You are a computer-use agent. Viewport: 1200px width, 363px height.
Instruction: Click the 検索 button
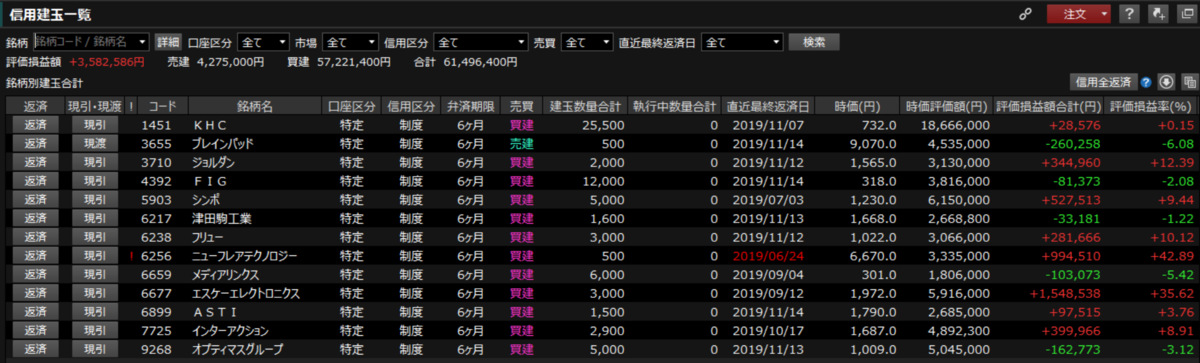814,42
